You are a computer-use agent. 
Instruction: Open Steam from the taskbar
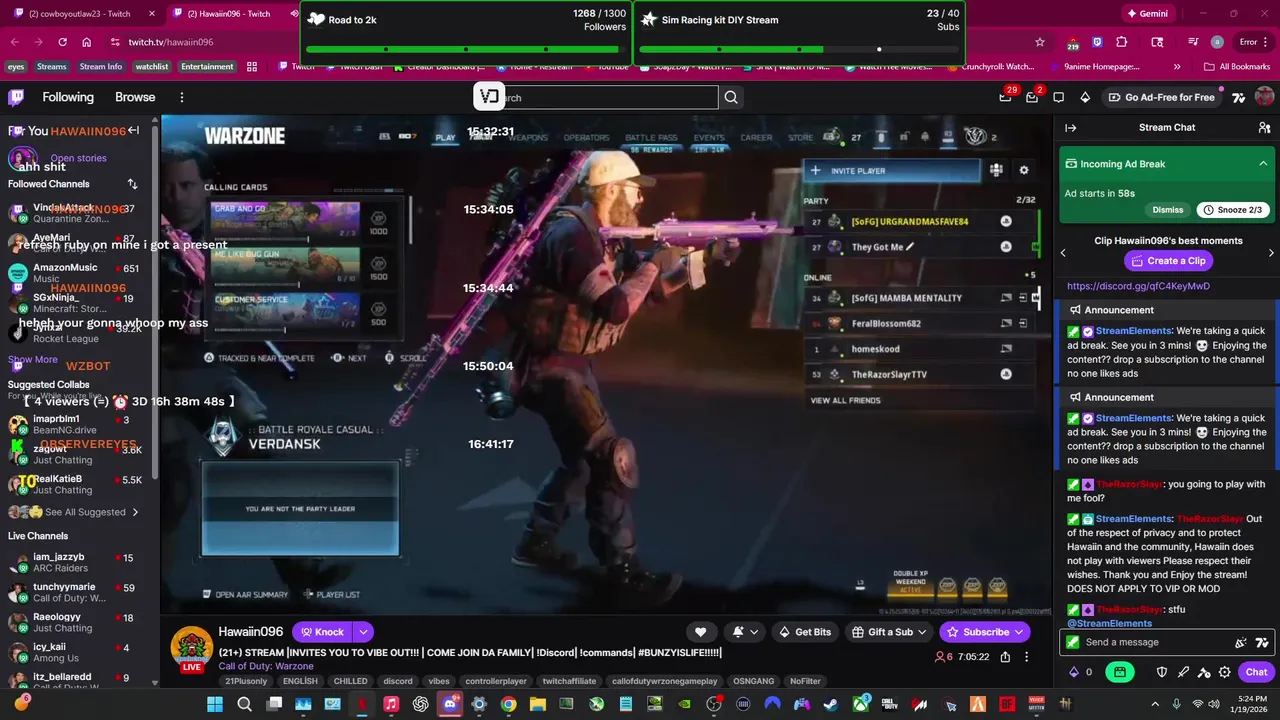[x=831, y=704]
